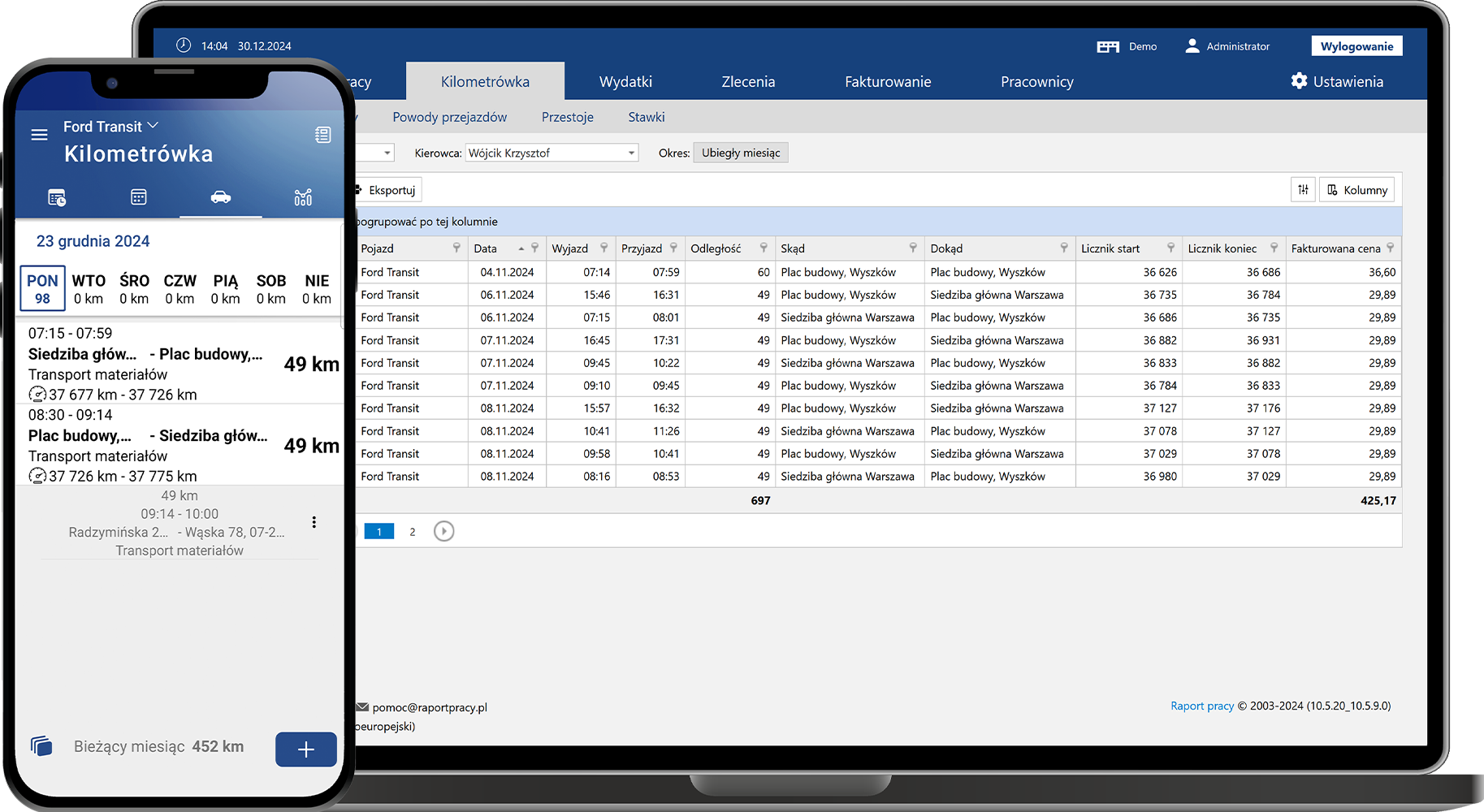The height and width of the screenshot is (812, 1484).
Task: Open the schedule-with-clock icon in mobile app
Action: (x=57, y=197)
